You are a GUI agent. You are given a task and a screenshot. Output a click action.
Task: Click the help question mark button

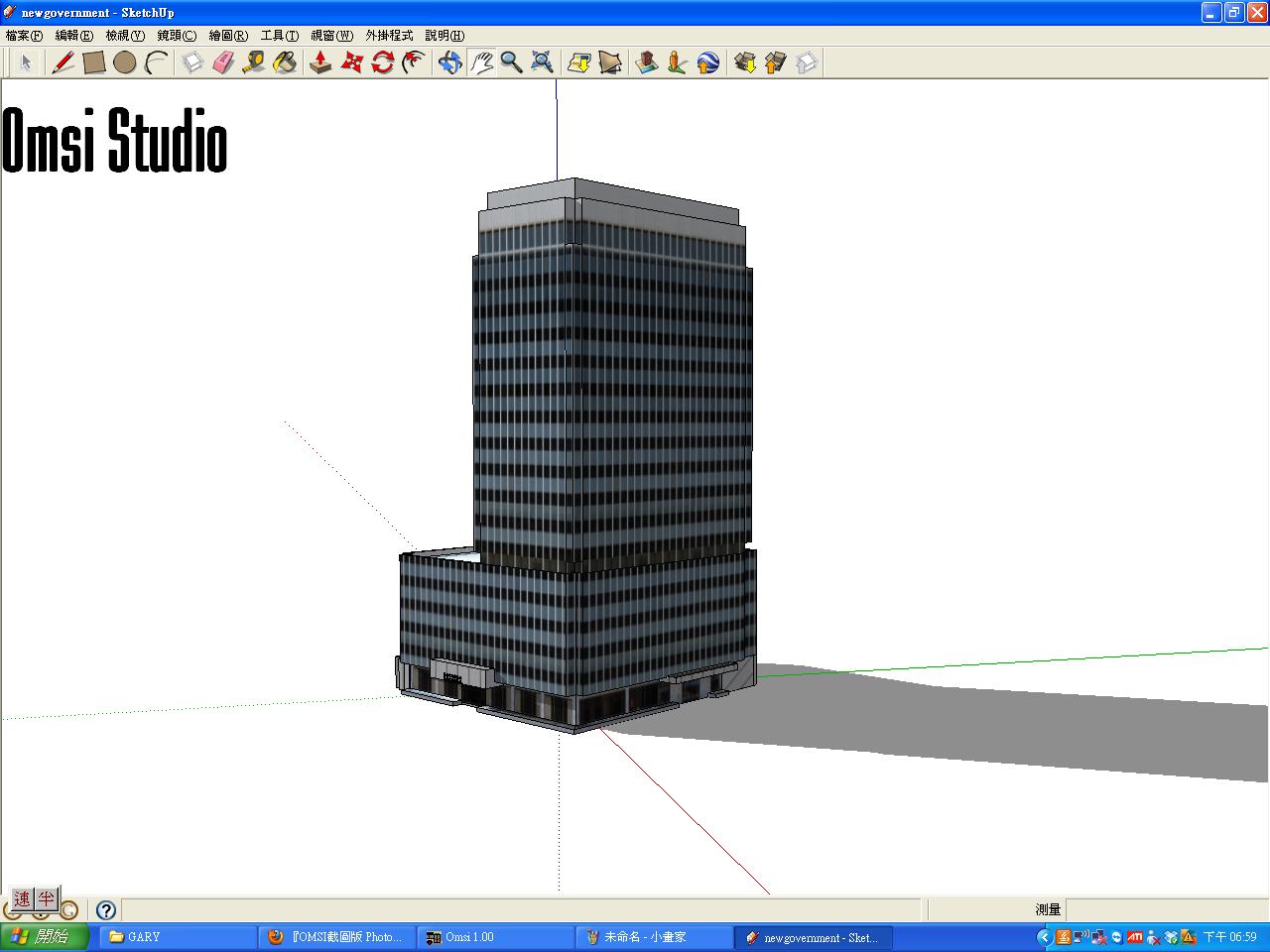click(x=106, y=909)
